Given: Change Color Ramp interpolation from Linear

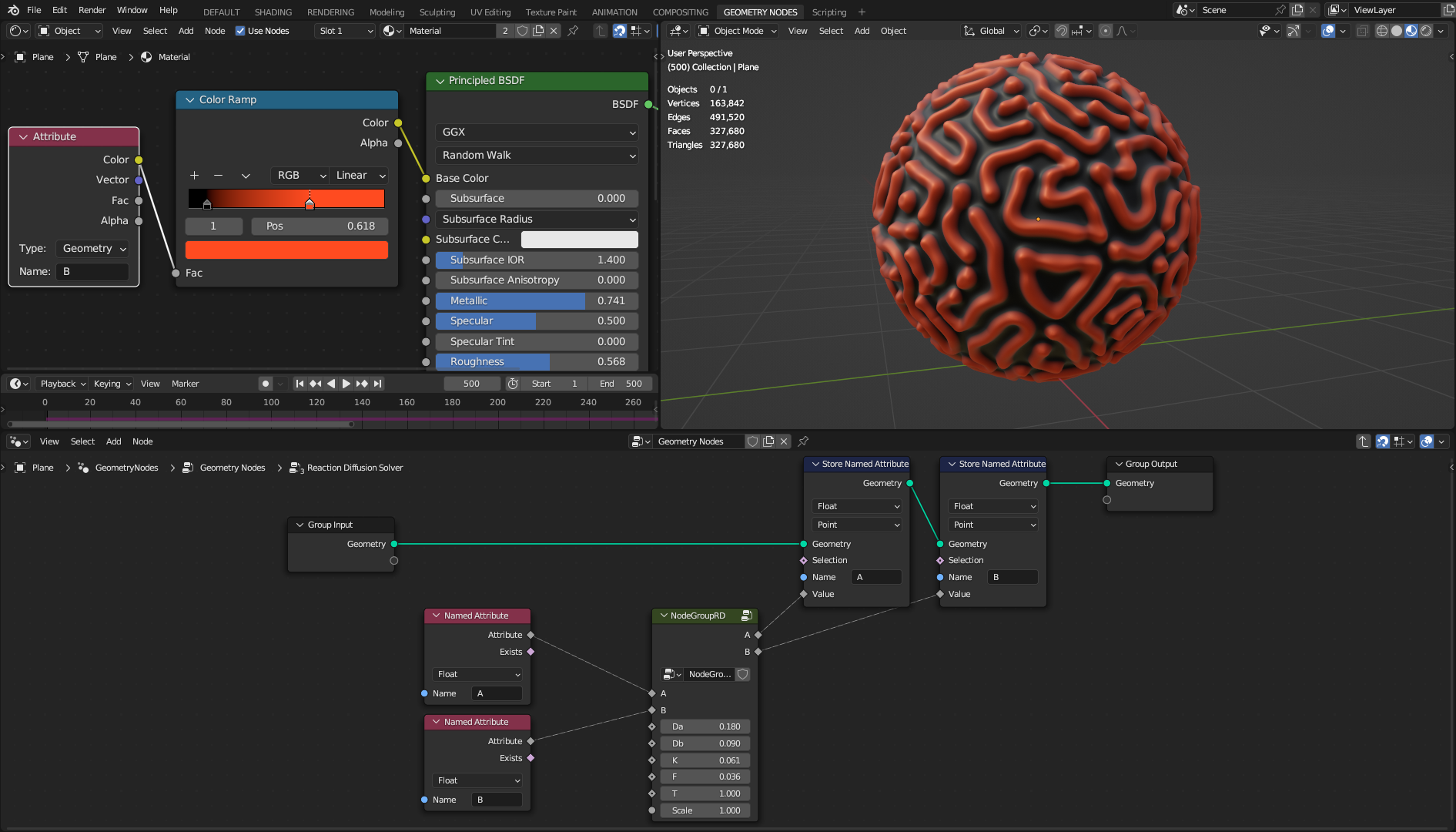Looking at the screenshot, I should (x=359, y=175).
